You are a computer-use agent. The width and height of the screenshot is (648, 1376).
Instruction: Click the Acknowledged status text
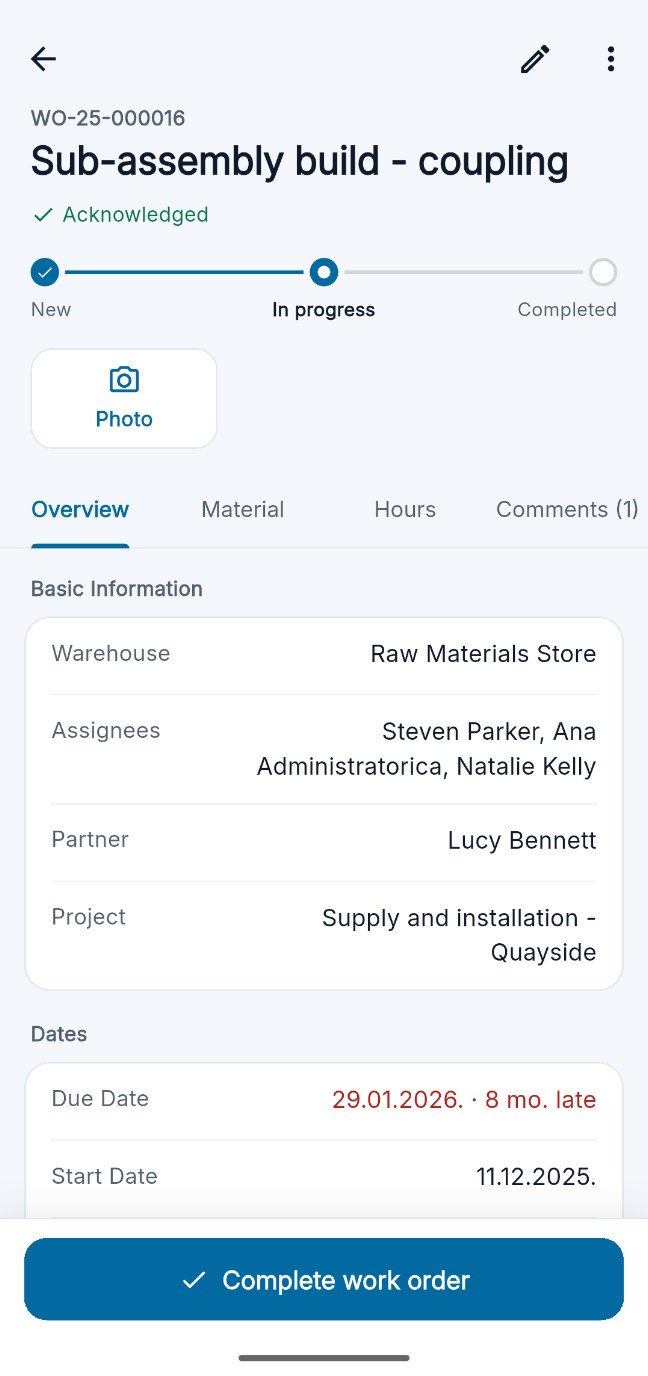coord(135,215)
